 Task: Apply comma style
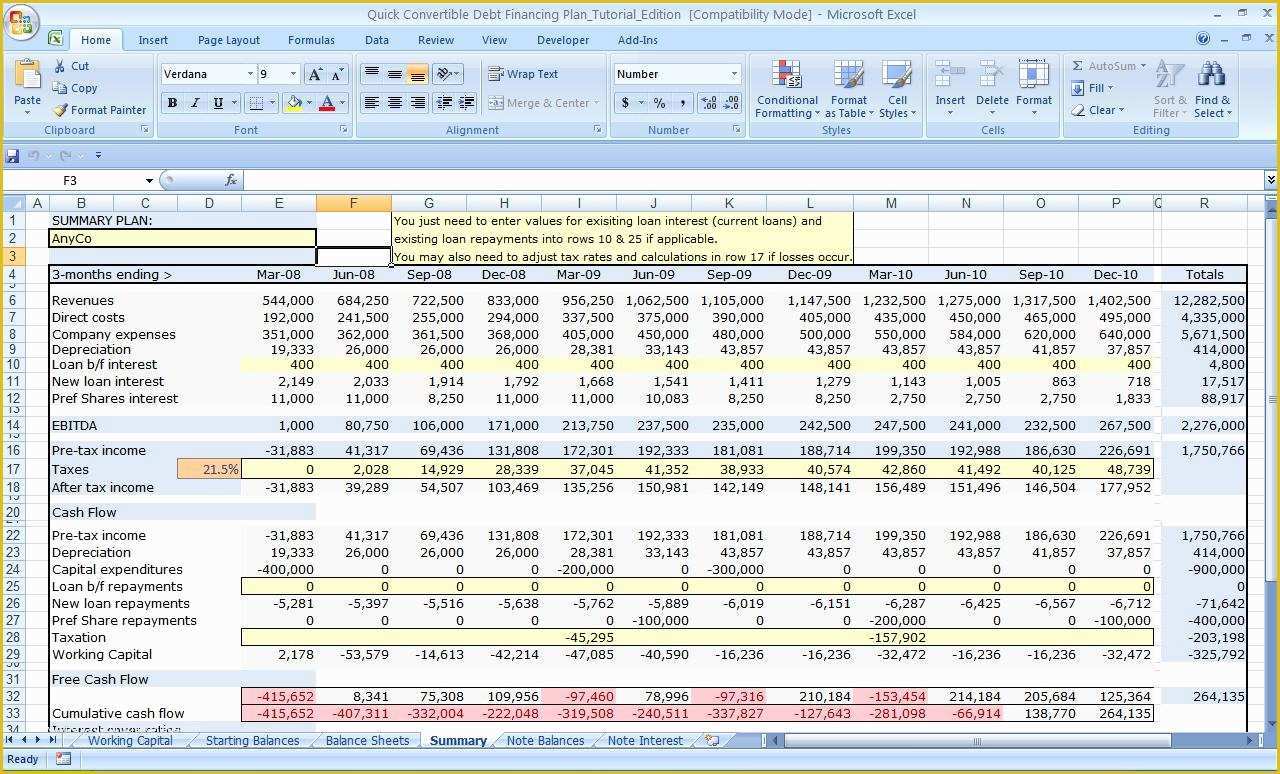682,103
